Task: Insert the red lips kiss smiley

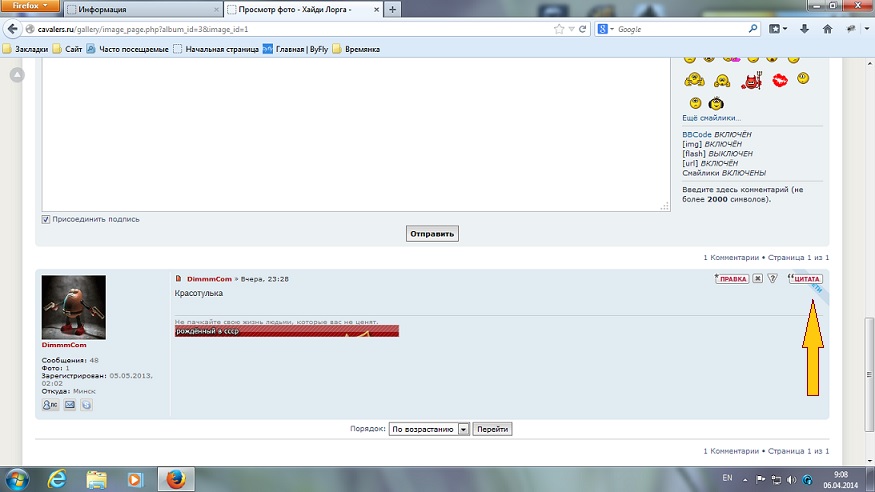Action: [779, 81]
